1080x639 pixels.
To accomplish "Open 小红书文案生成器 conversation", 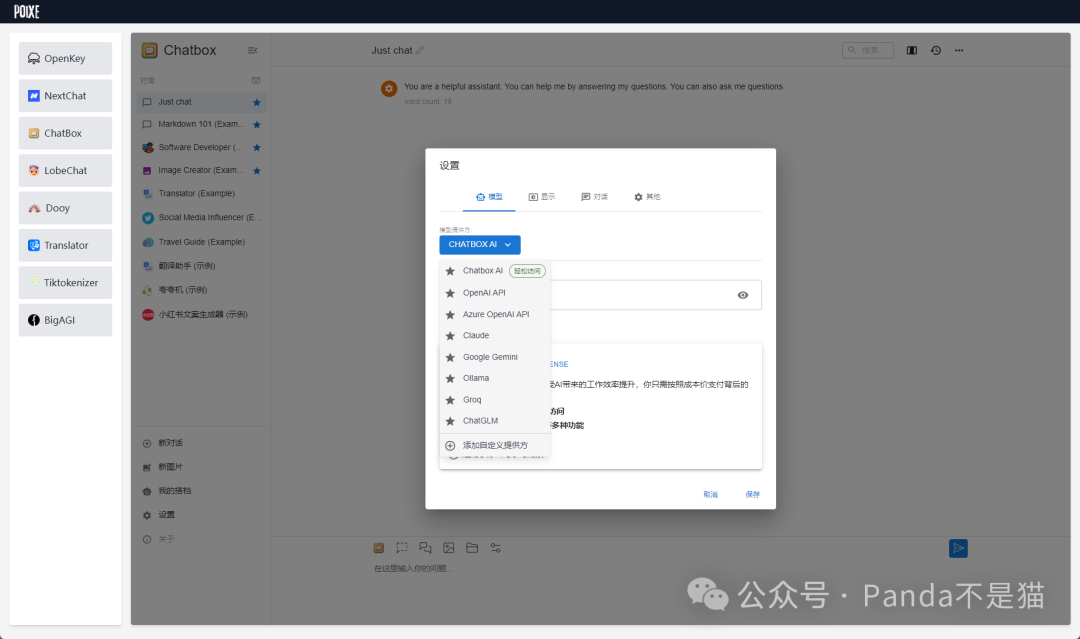I will coord(201,315).
